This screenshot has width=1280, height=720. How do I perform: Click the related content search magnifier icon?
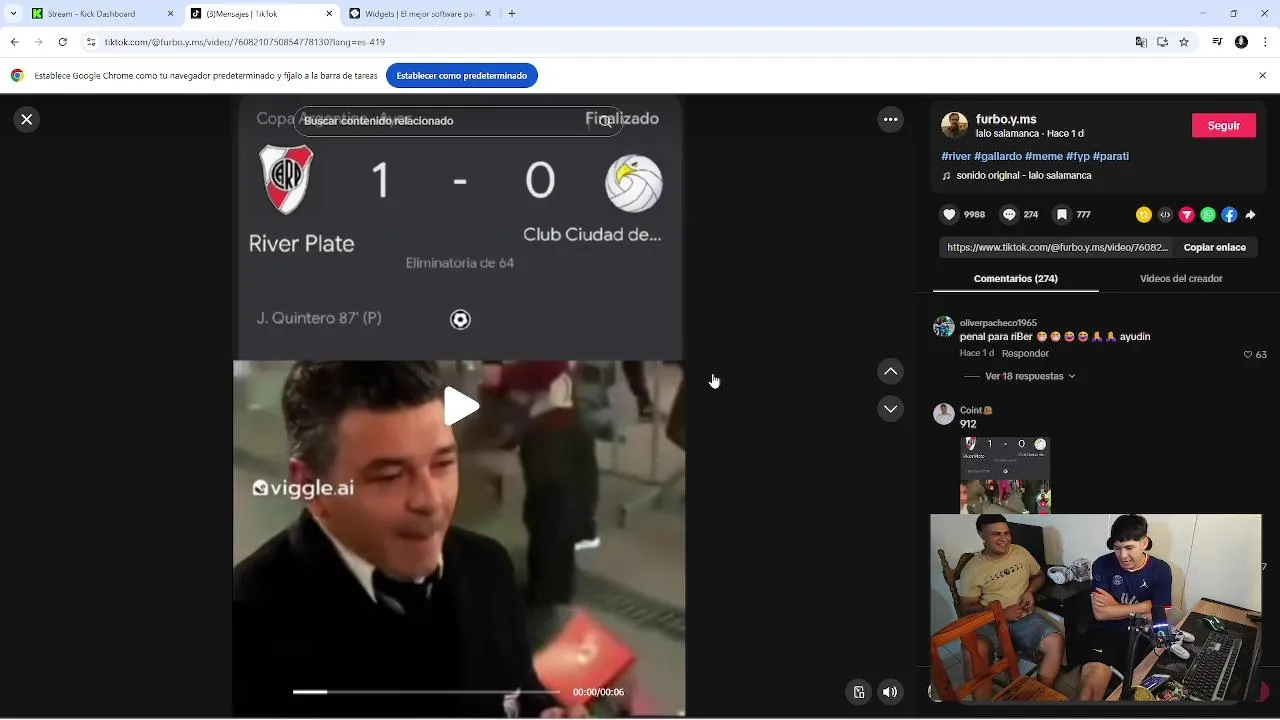[606, 121]
